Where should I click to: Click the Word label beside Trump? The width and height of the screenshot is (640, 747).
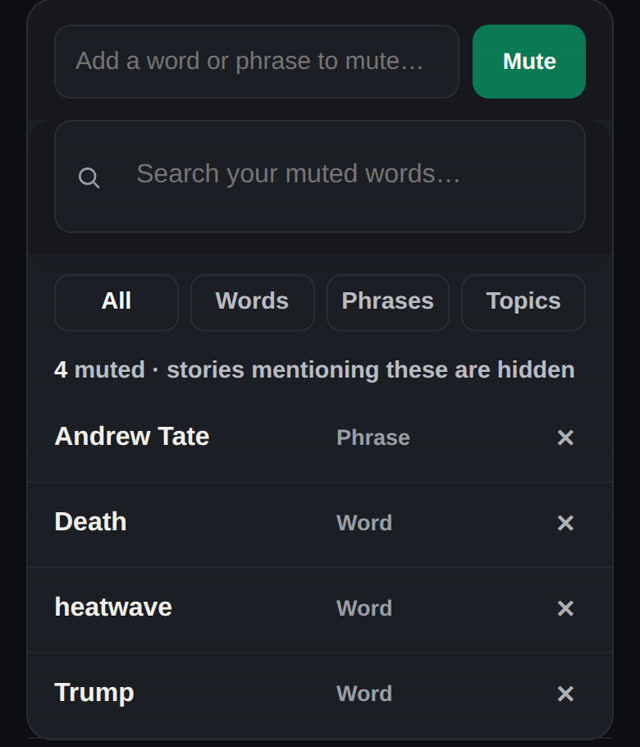(364, 693)
